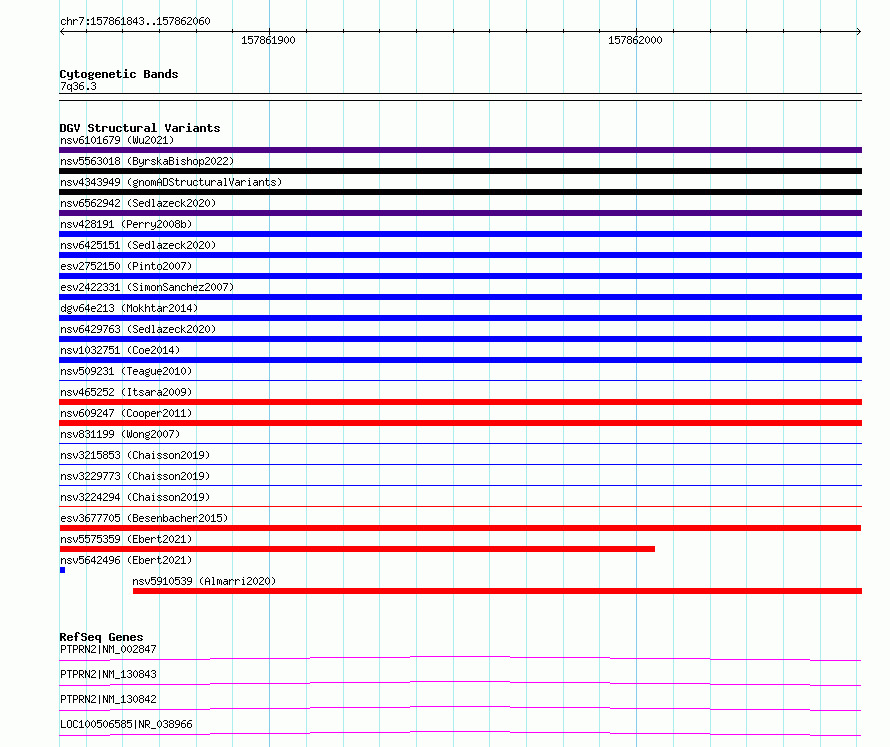Open esv2422331 (SimonSanchez2007) variant
The height and width of the screenshot is (747, 890).
(x=147, y=287)
